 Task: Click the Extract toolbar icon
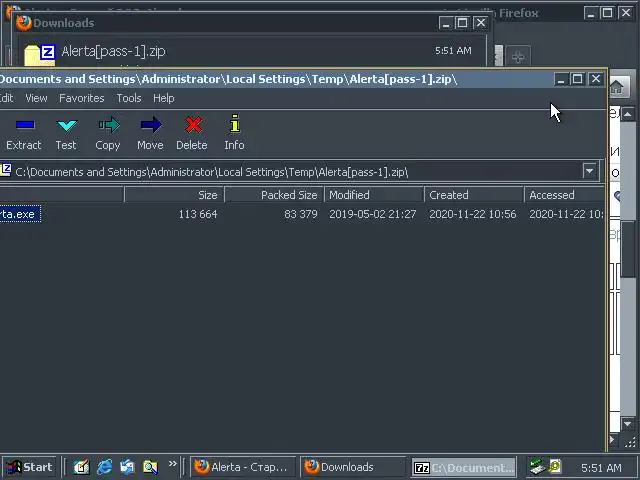[x=25, y=125]
